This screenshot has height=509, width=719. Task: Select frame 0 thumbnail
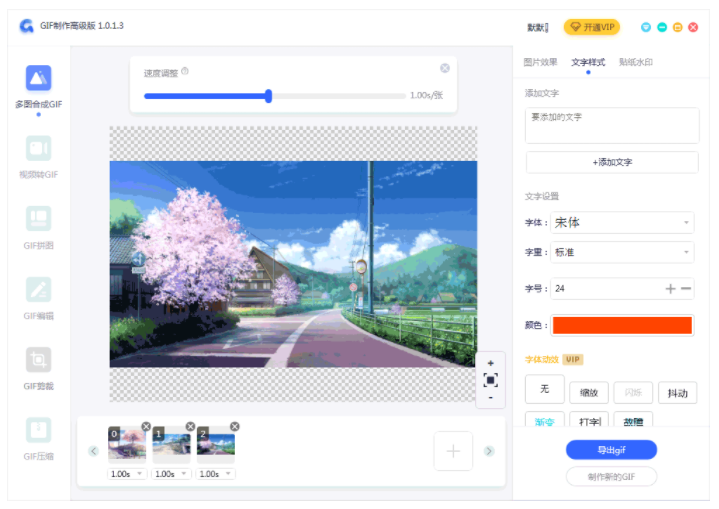(x=127, y=444)
